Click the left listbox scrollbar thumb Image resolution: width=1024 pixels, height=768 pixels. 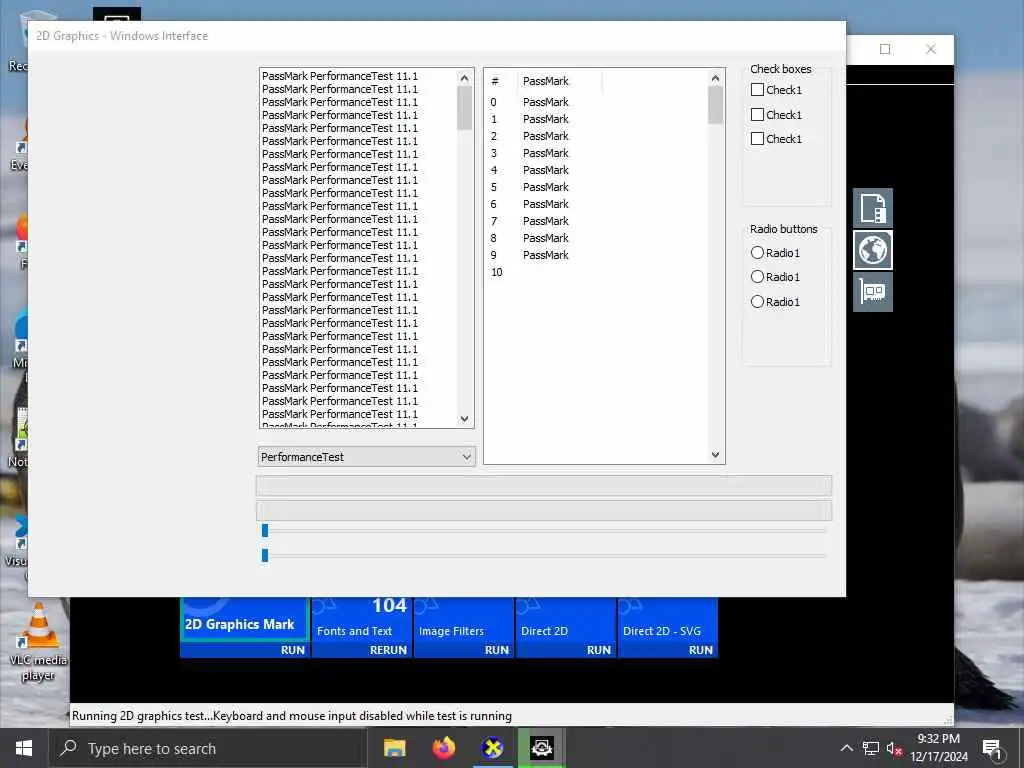464,108
